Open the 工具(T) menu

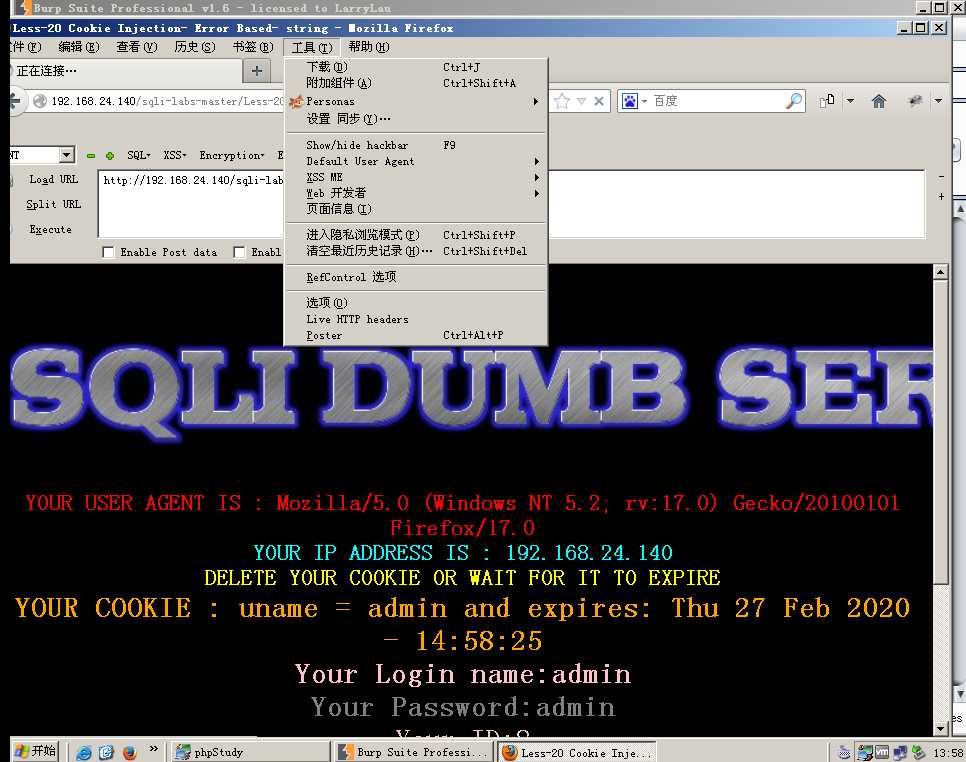tap(312, 47)
